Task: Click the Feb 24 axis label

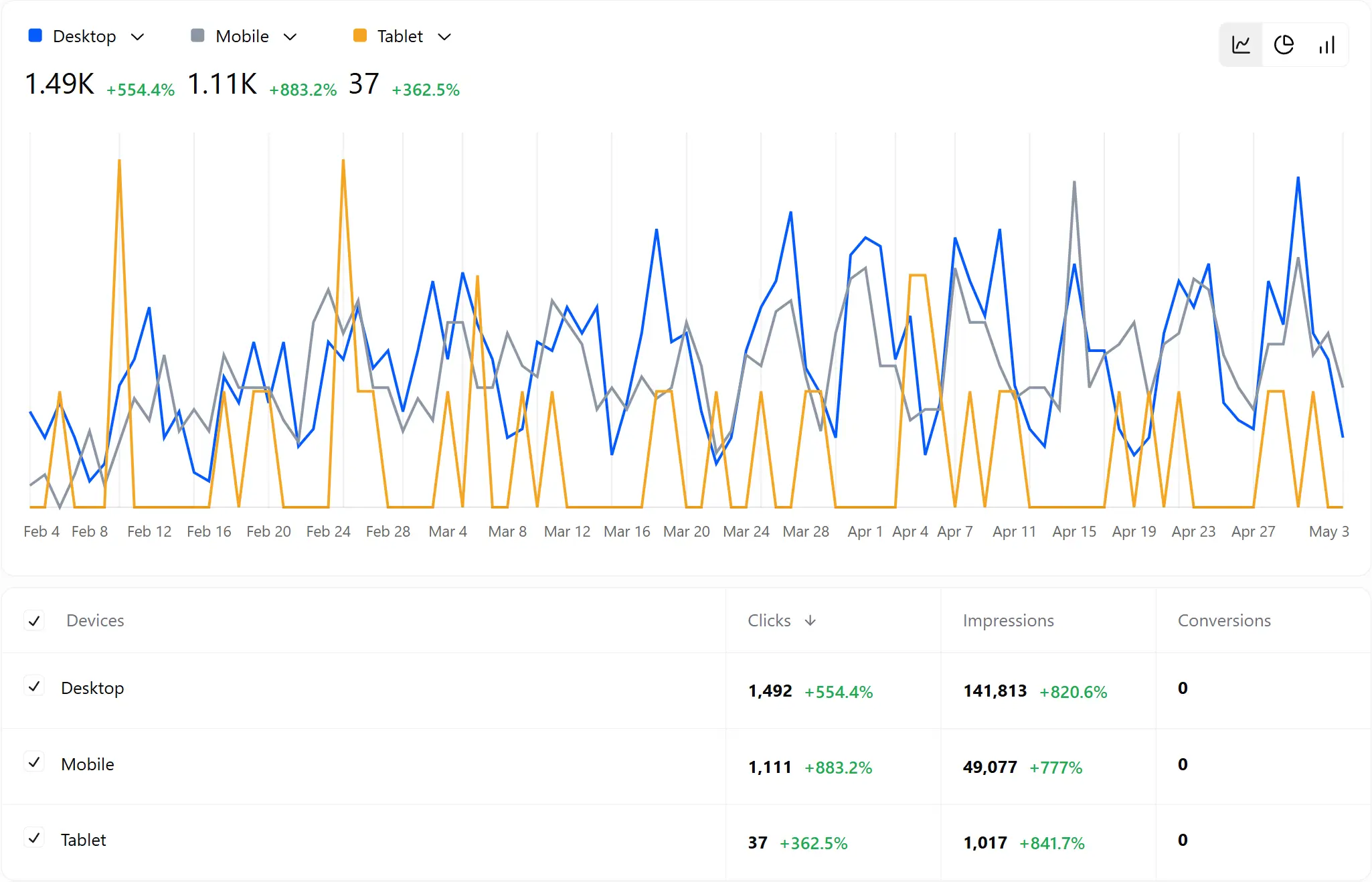Action: tap(329, 532)
